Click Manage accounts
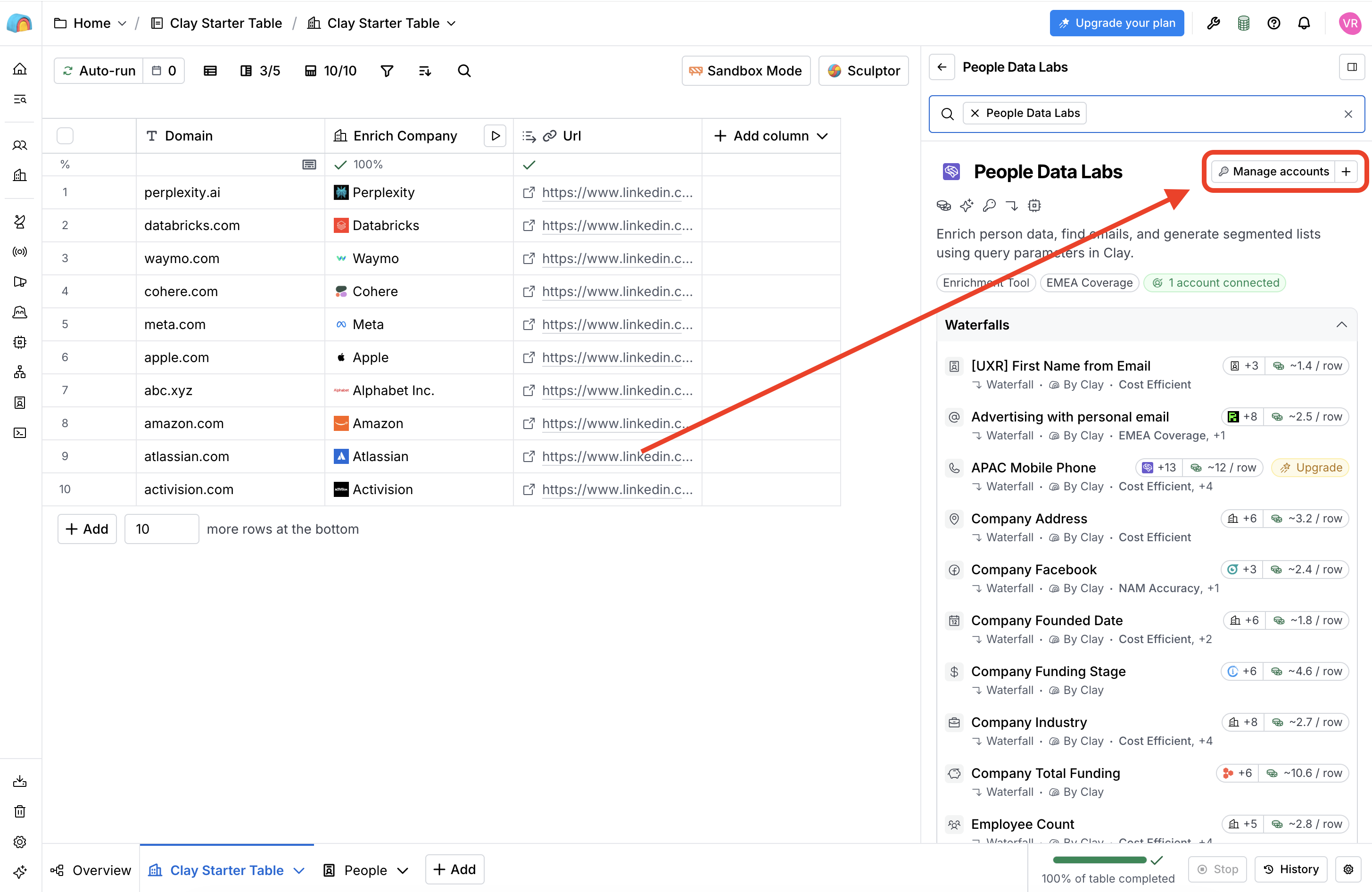 [x=1273, y=172]
